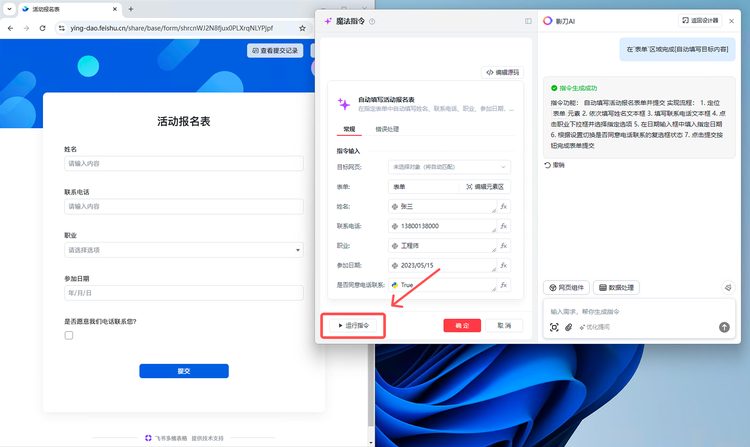Click the user chat message bubble
The width and height of the screenshot is (750, 447).
[x=677, y=49]
